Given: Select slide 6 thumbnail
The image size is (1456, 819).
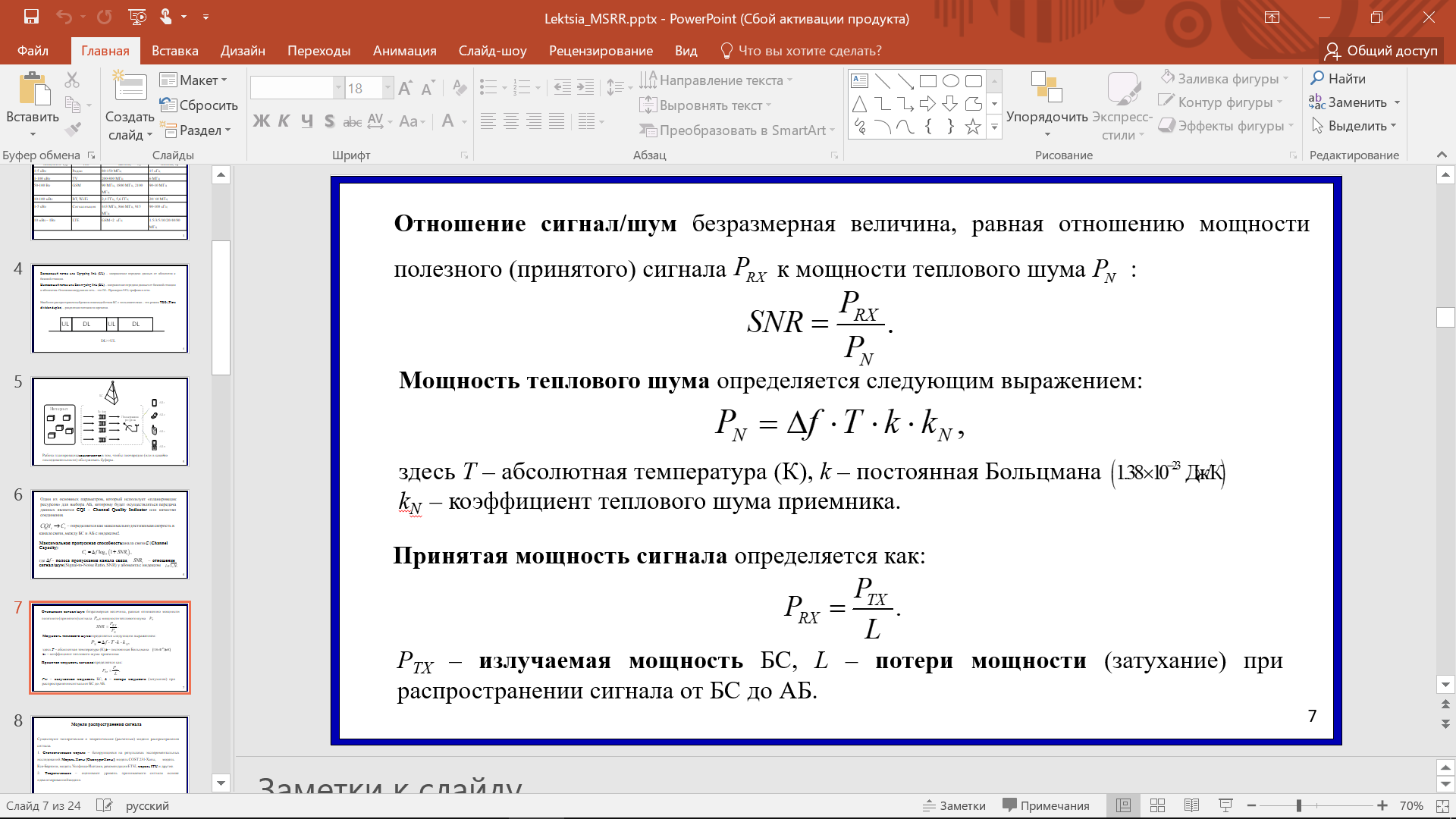Looking at the screenshot, I should 110,535.
